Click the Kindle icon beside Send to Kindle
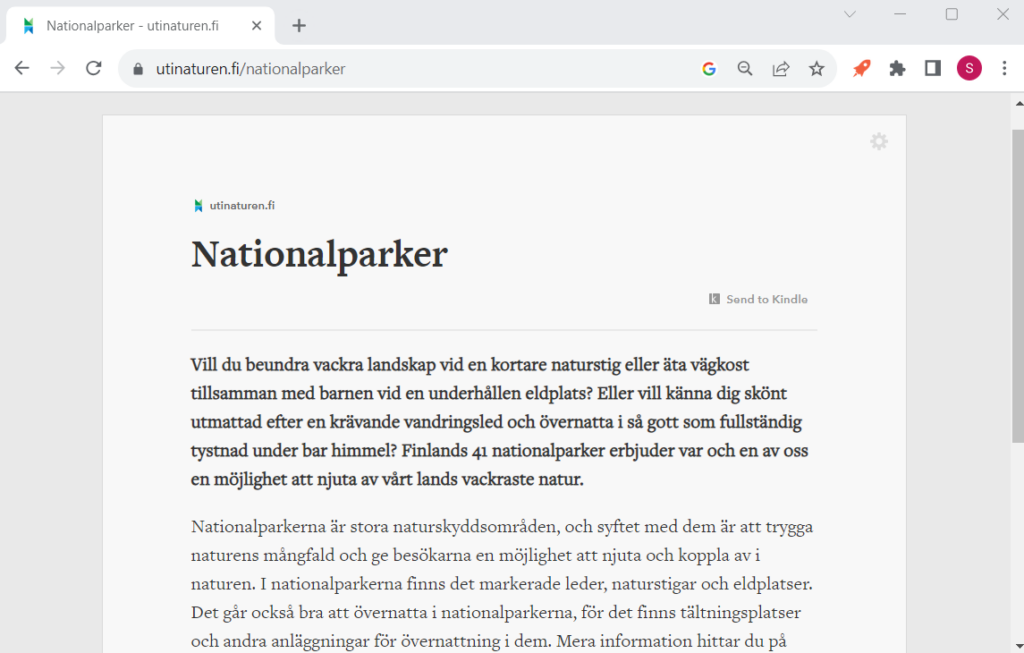1024x653 pixels. coord(714,299)
